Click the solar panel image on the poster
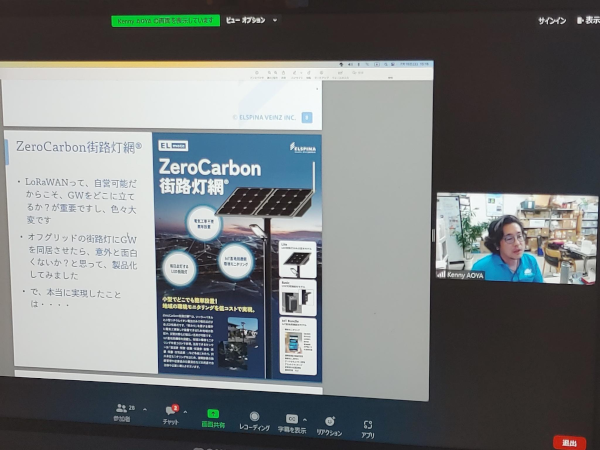The width and height of the screenshot is (600, 450). (x=264, y=202)
